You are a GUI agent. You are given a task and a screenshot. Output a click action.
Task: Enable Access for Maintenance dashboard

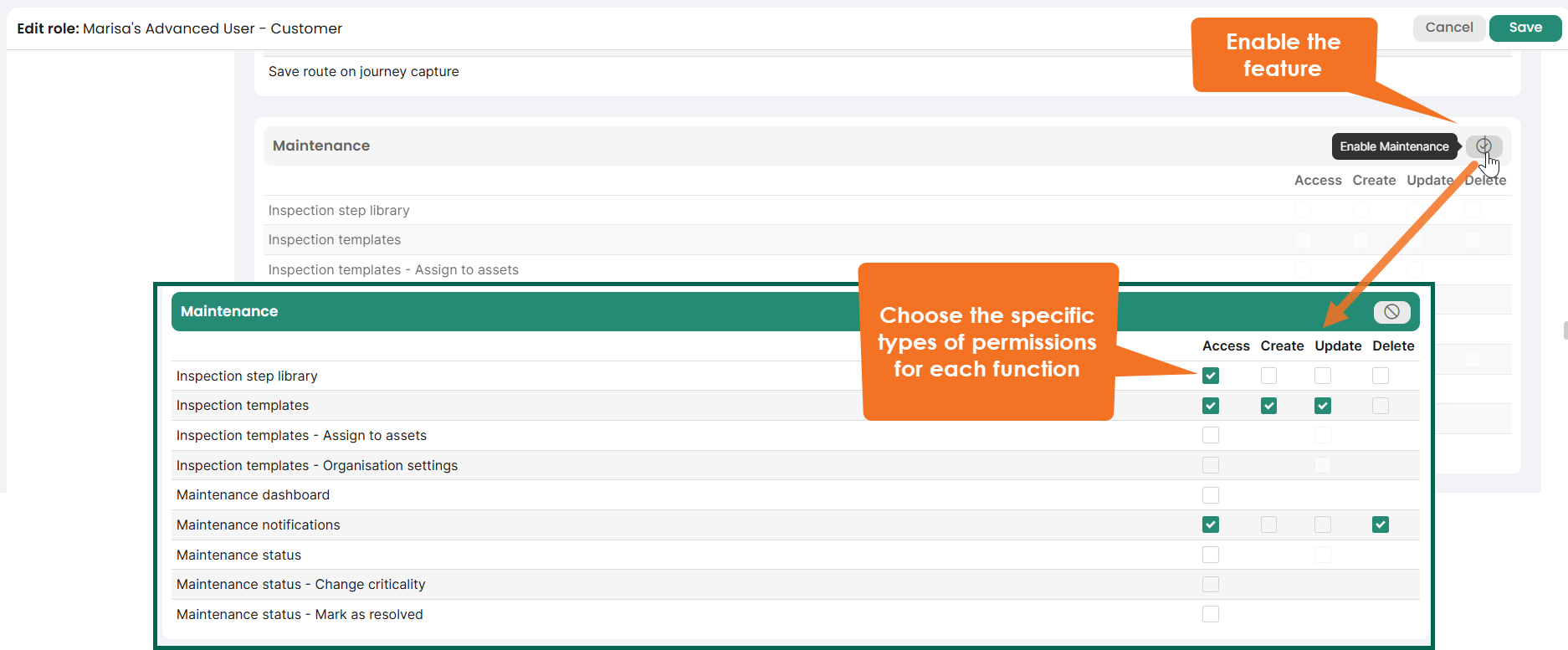(1210, 495)
